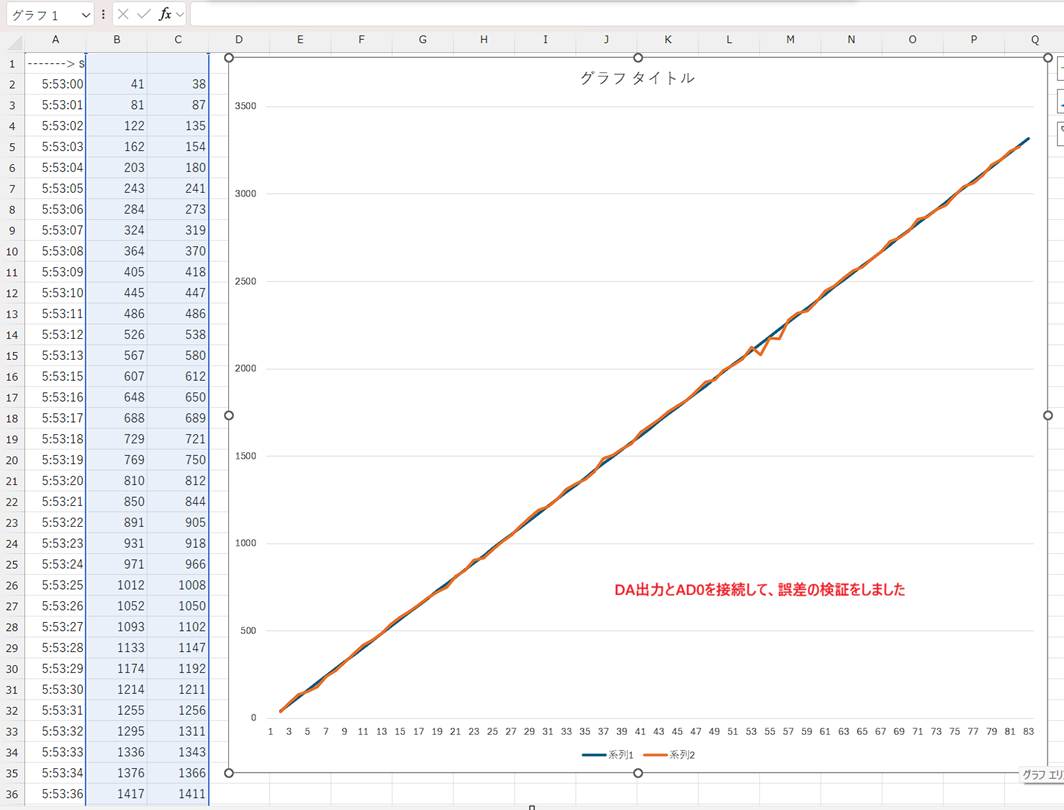Click cell A2 containing 5:53:00
This screenshot has width=1064, height=810.
55,84
